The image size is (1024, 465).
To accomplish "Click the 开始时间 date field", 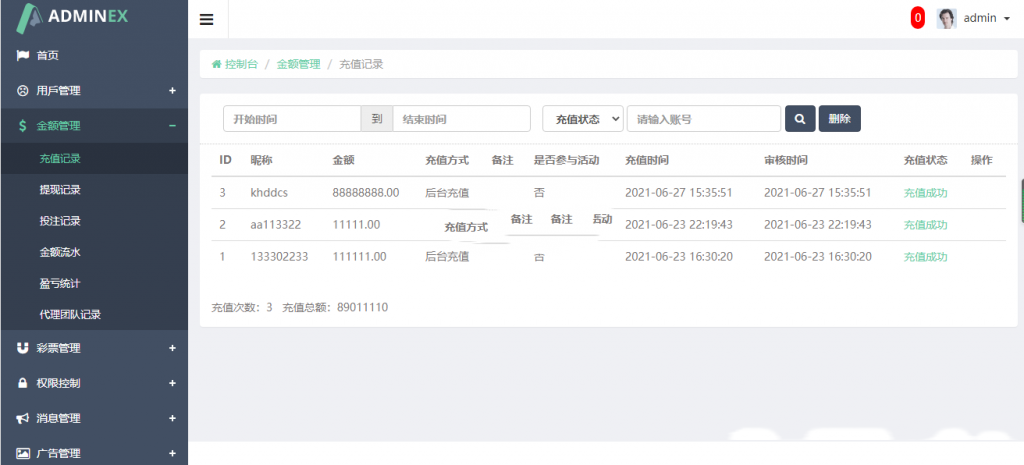I will [291, 119].
